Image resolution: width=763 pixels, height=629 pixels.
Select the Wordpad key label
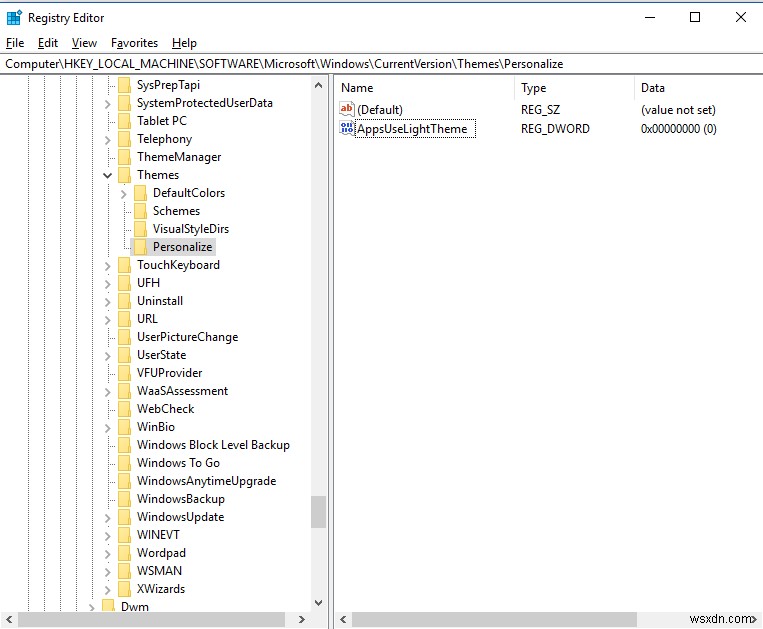click(x=161, y=553)
